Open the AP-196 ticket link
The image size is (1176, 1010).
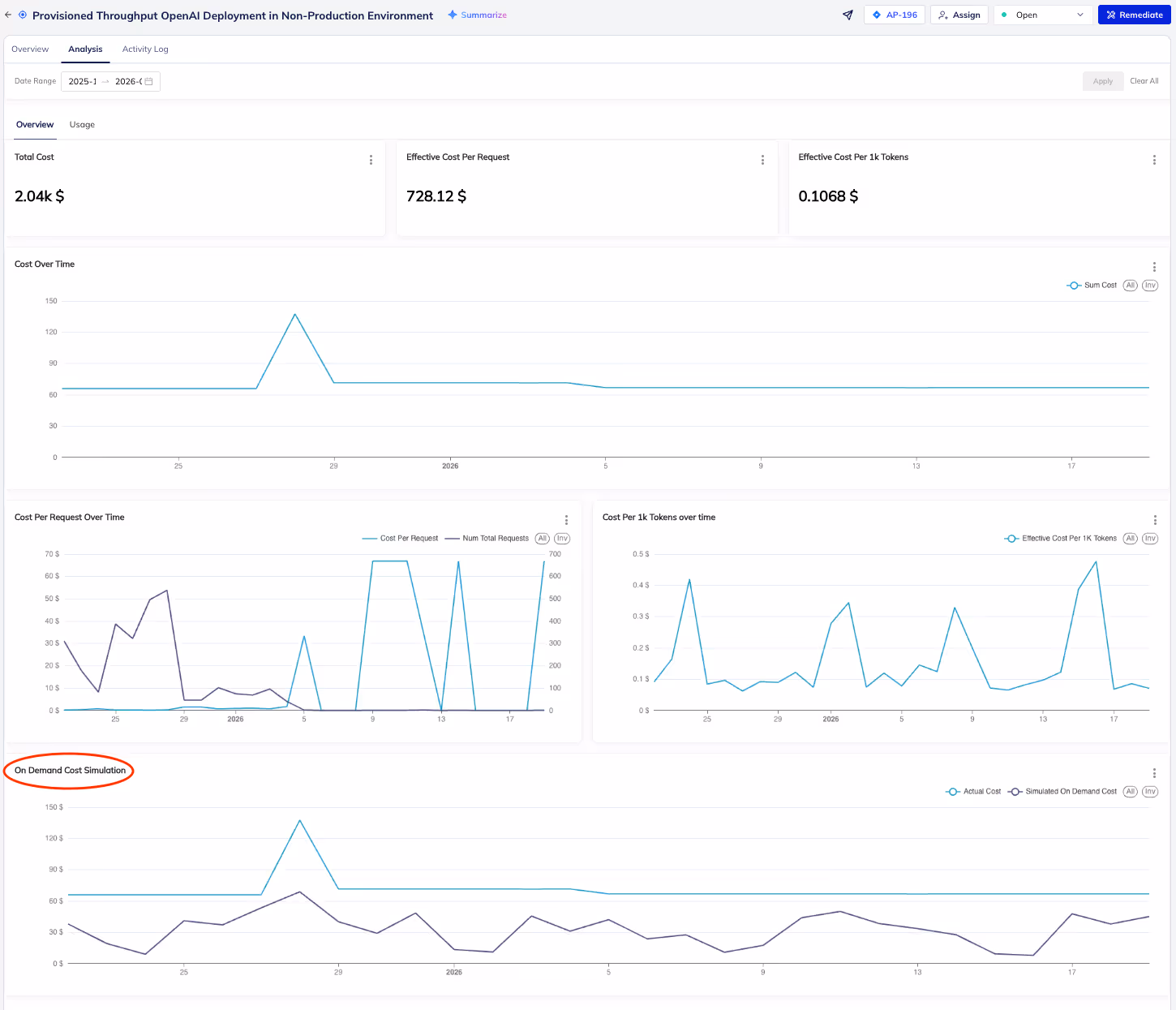click(894, 15)
